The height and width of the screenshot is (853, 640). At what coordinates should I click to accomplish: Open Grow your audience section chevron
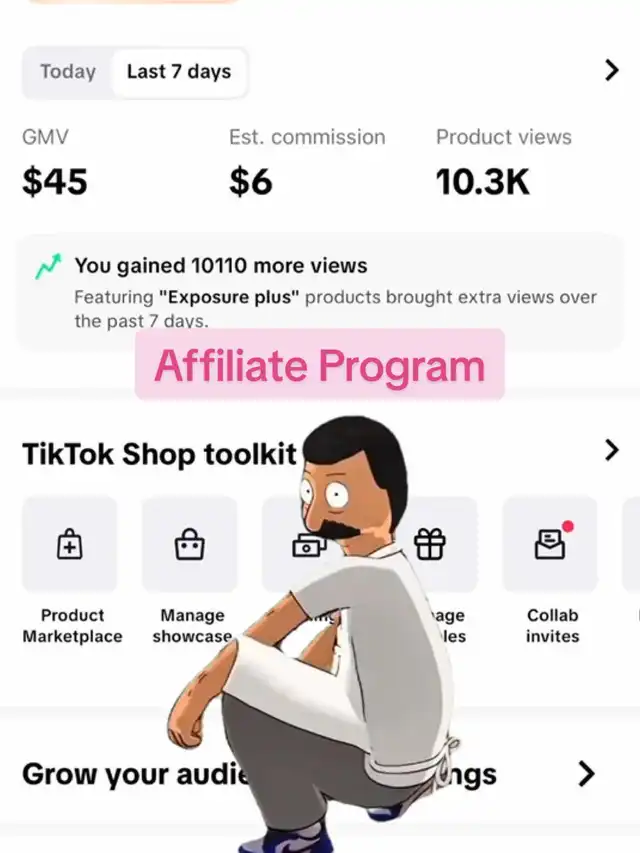586,774
